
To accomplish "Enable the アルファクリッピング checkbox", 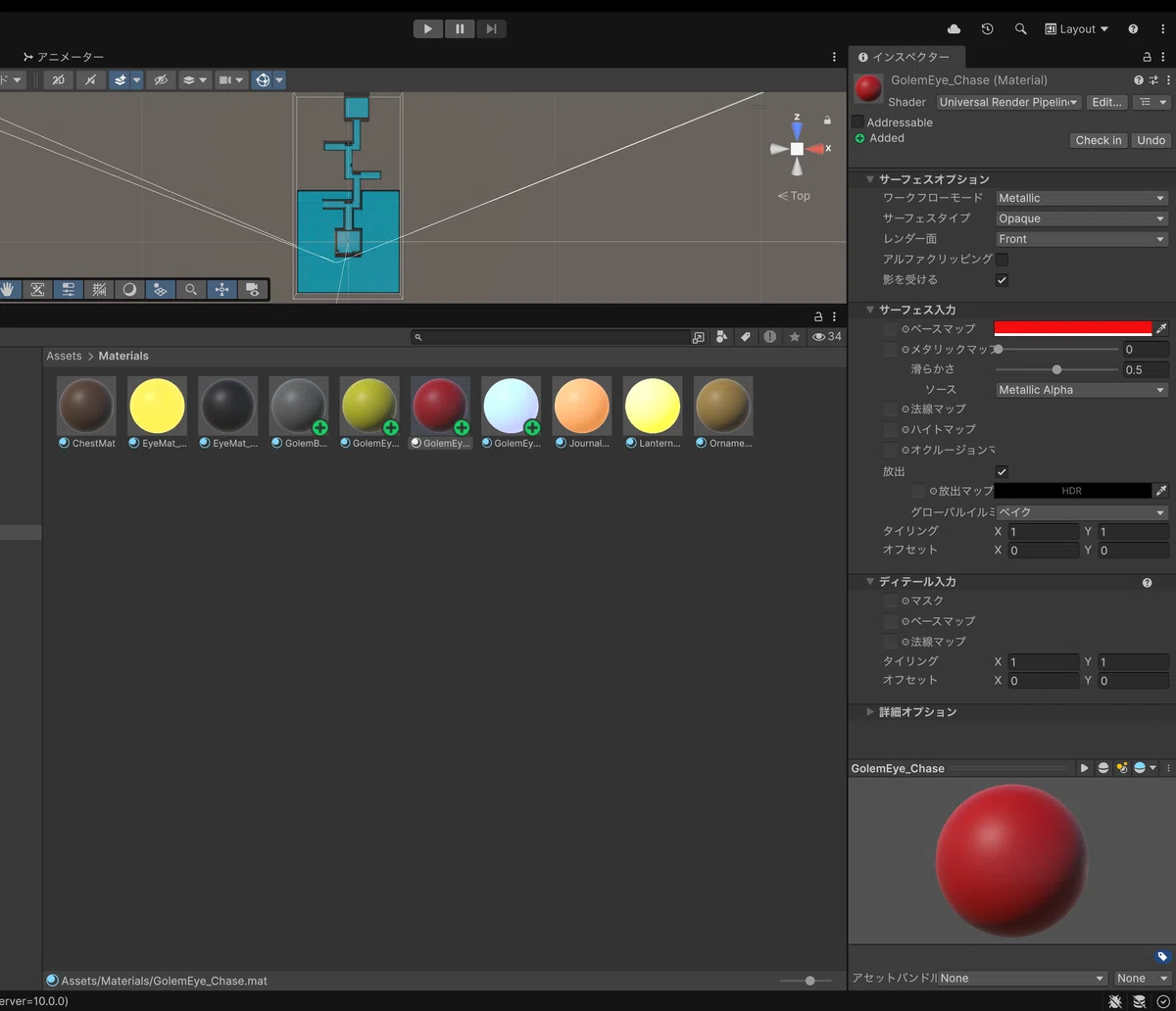I will pyautogui.click(x=1002, y=260).
